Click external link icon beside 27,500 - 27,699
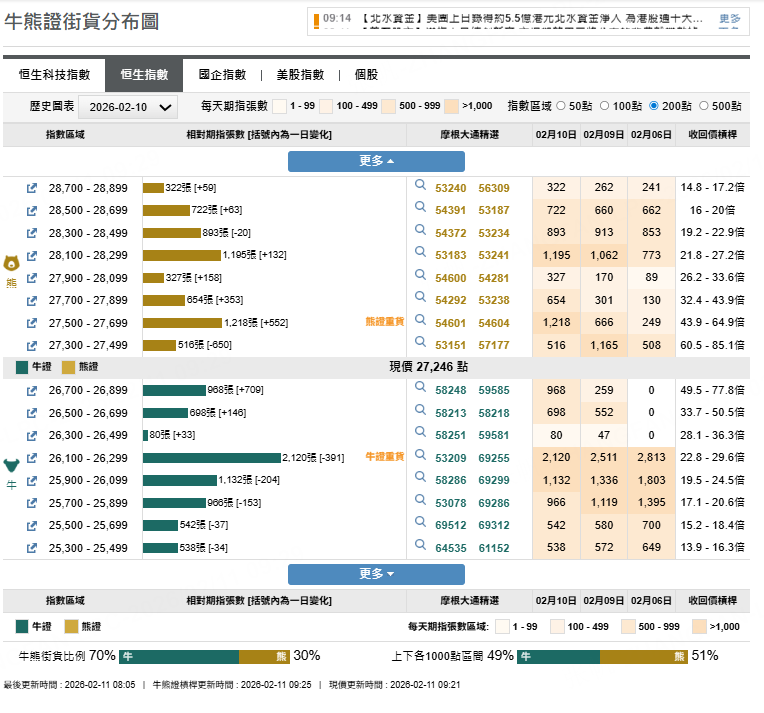 [32, 323]
